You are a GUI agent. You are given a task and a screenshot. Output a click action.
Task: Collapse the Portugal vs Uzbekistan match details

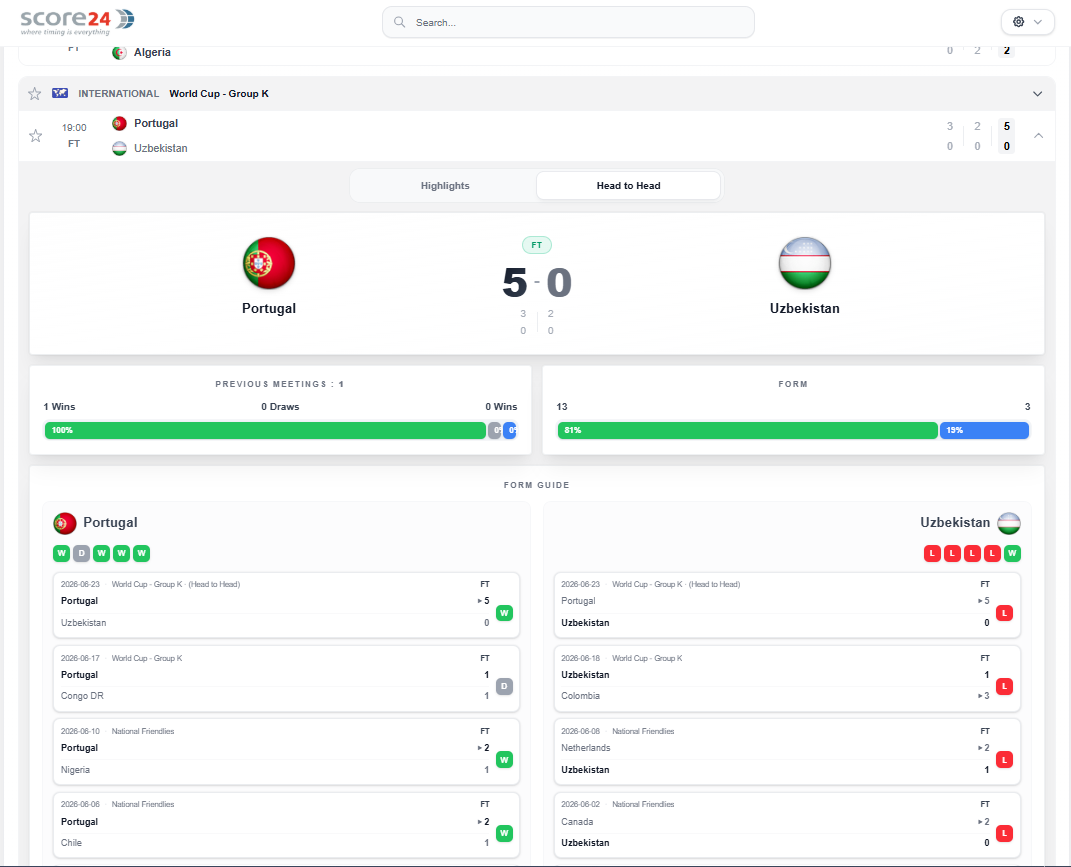(x=1038, y=135)
